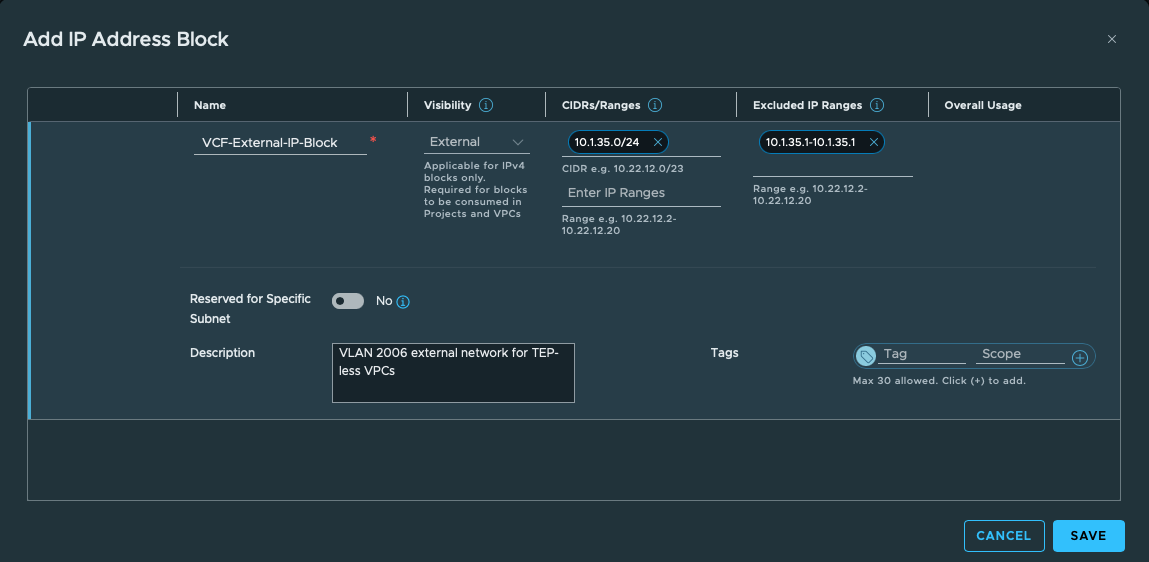Image resolution: width=1149 pixels, height=562 pixels.
Task: Click the Description text area
Action: [x=453, y=373]
